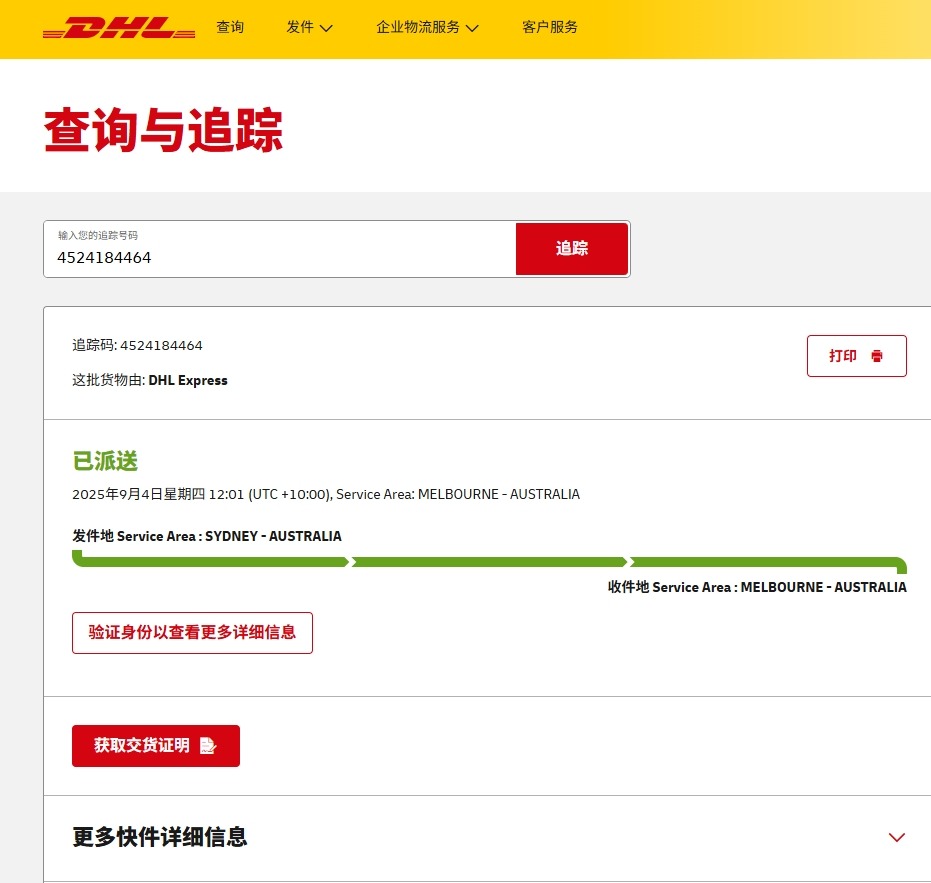
Task: Click the DHL Express carrier text
Action: pyautogui.click(x=188, y=381)
